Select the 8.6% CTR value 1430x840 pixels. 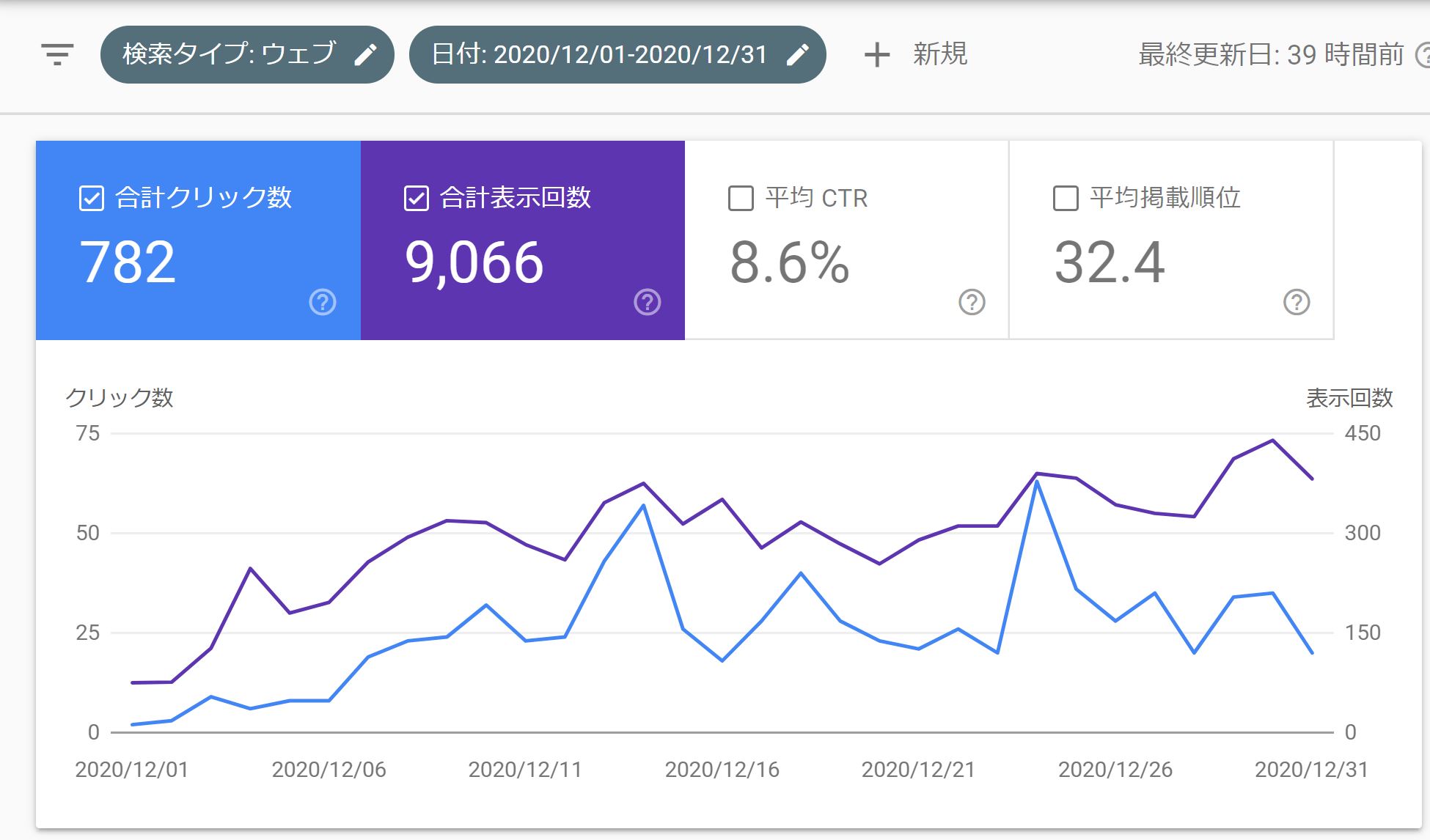(x=790, y=262)
